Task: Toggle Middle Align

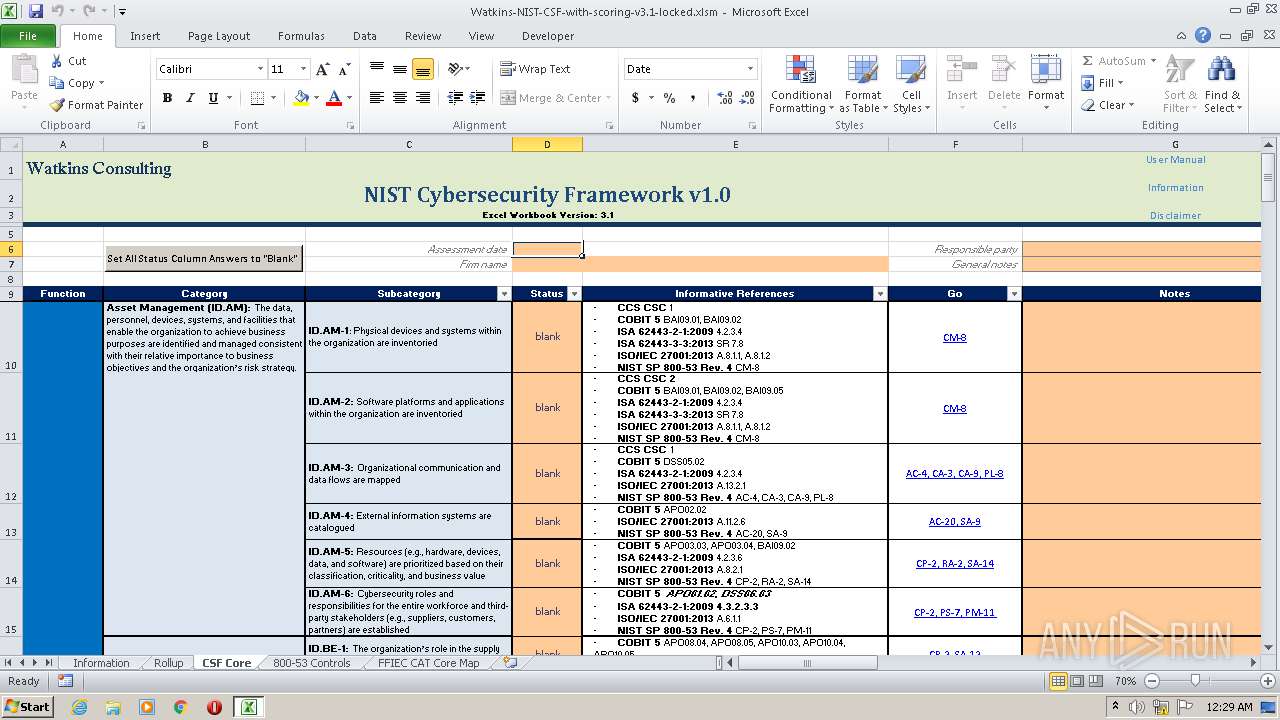Action: (400, 69)
